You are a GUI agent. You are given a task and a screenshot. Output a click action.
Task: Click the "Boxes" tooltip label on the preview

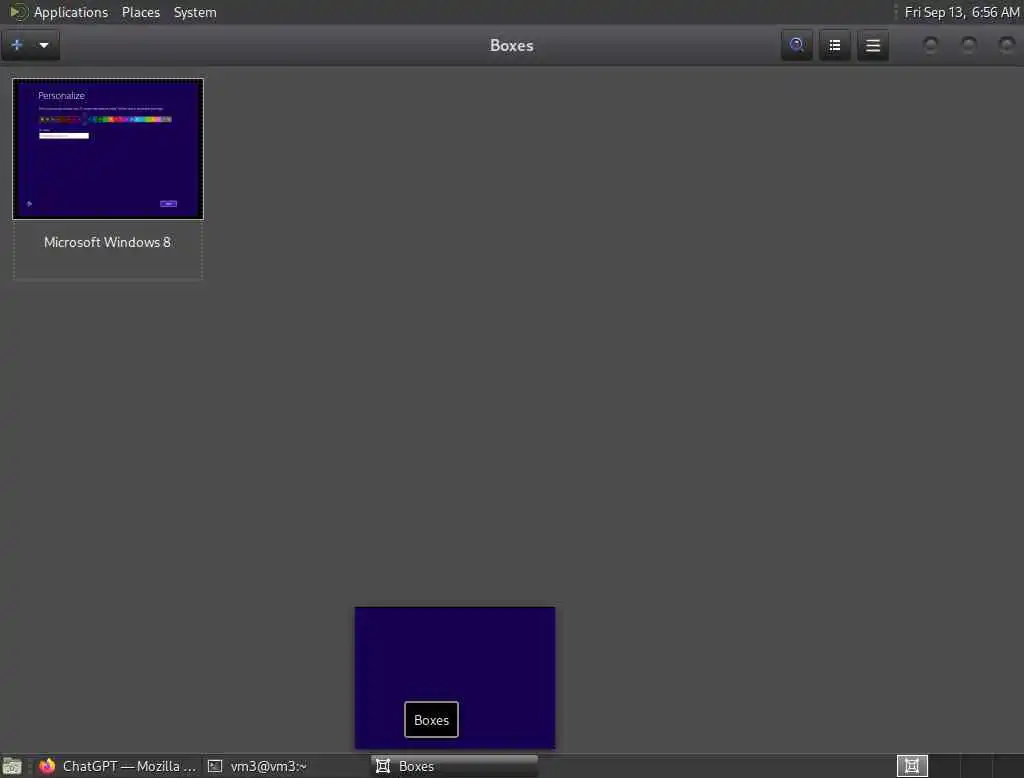click(432, 720)
